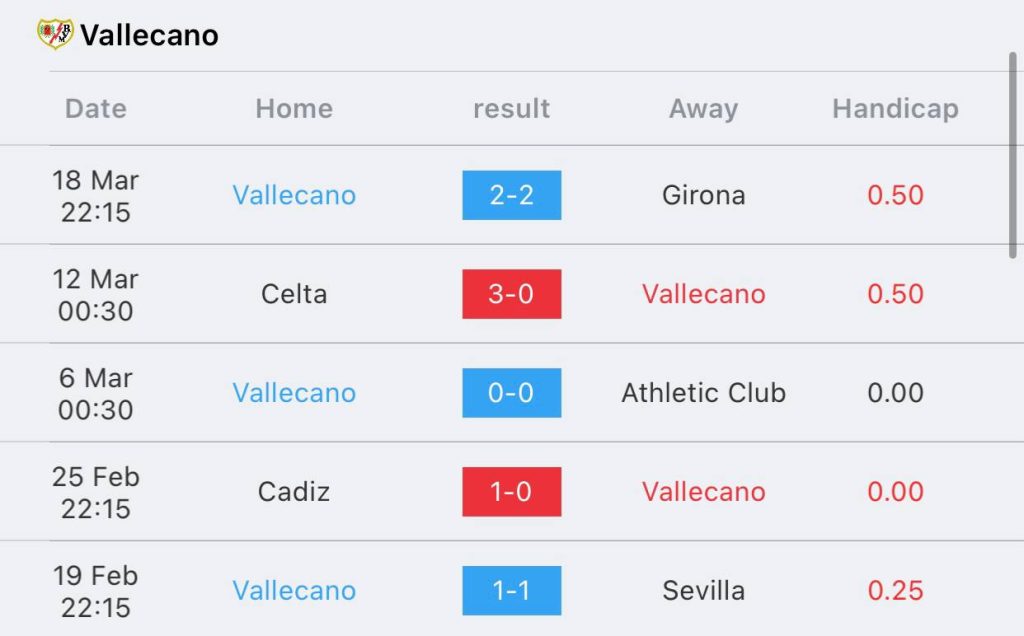Select the result column header
The width and height of the screenshot is (1024, 636).
click(511, 108)
